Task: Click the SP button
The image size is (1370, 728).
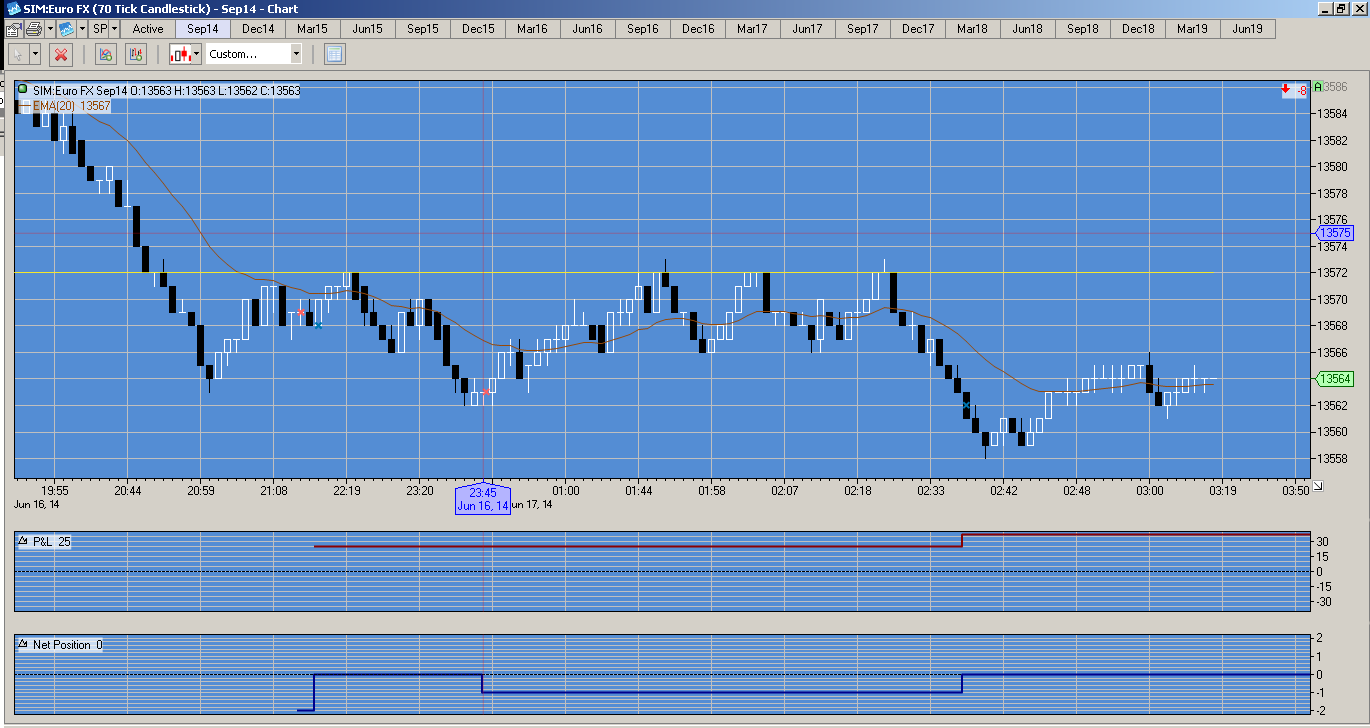Action: point(99,29)
